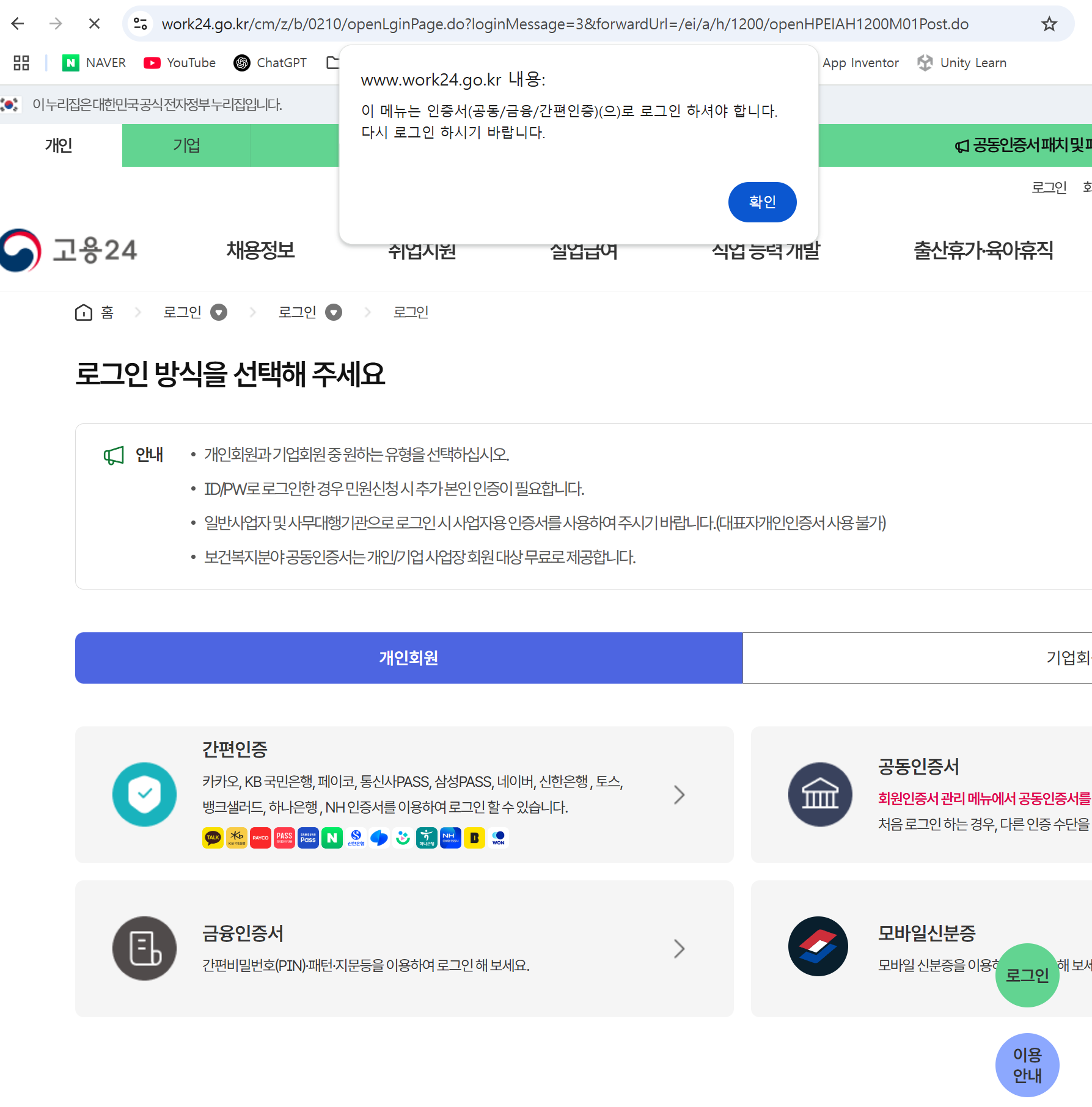Select the 개인회원 tab
This screenshot has height=1107, width=1092.
coord(408,658)
